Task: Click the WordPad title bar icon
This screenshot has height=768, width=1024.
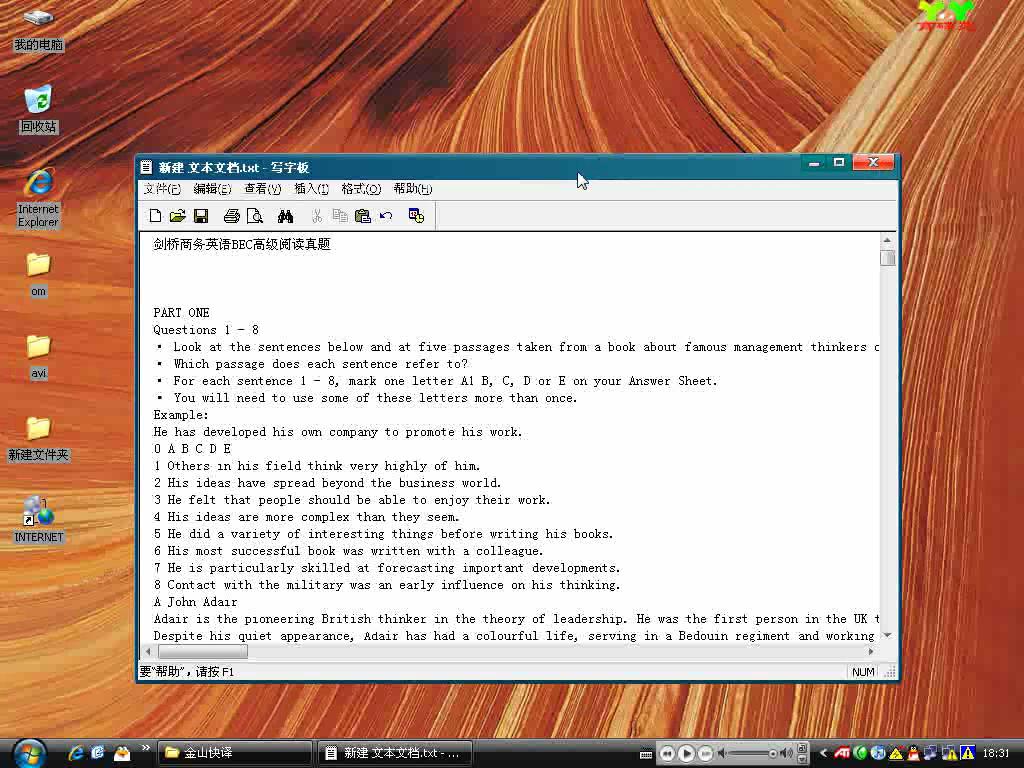Action: click(x=147, y=167)
